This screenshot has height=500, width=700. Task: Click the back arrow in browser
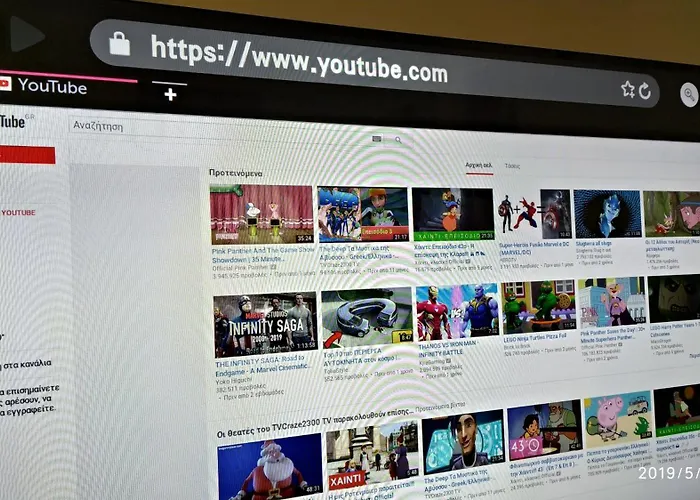[26, 34]
